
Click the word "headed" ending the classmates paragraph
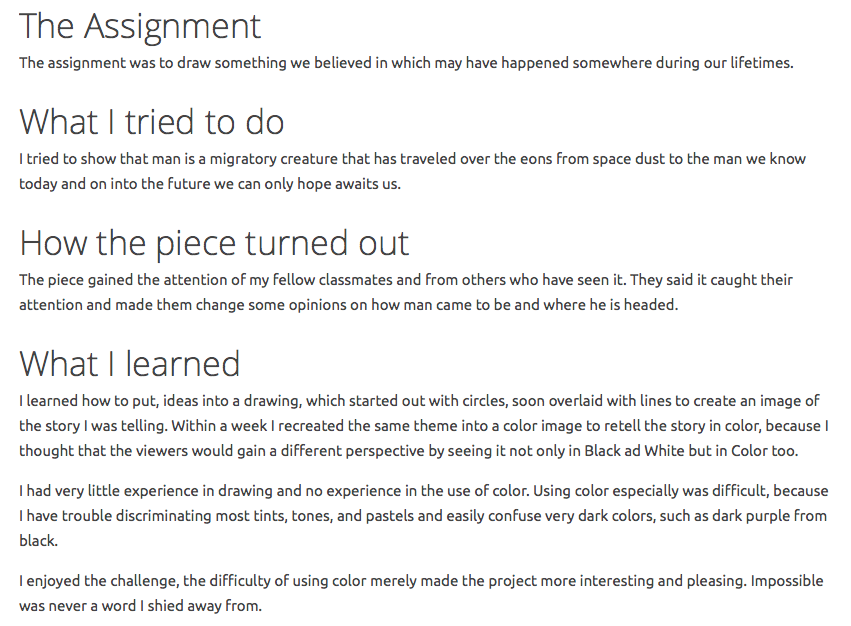pyautogui.click(x=654, y=305)
